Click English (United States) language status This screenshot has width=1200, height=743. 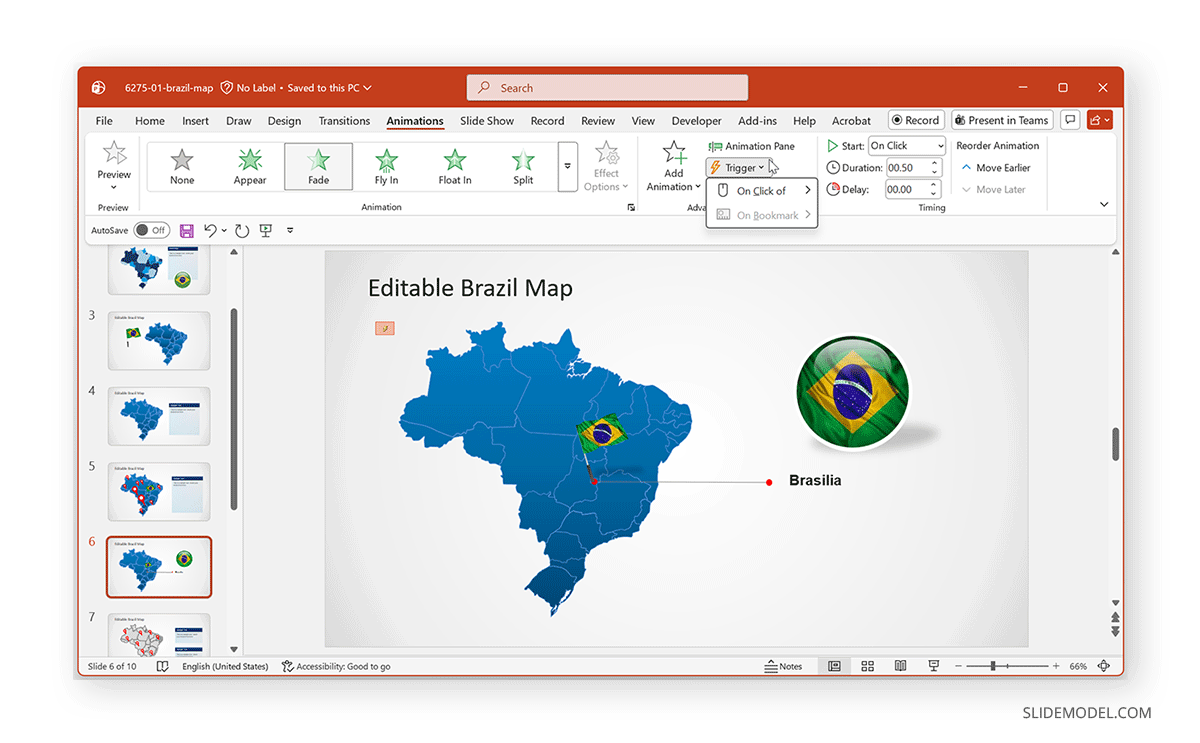(x=225, y=666)
